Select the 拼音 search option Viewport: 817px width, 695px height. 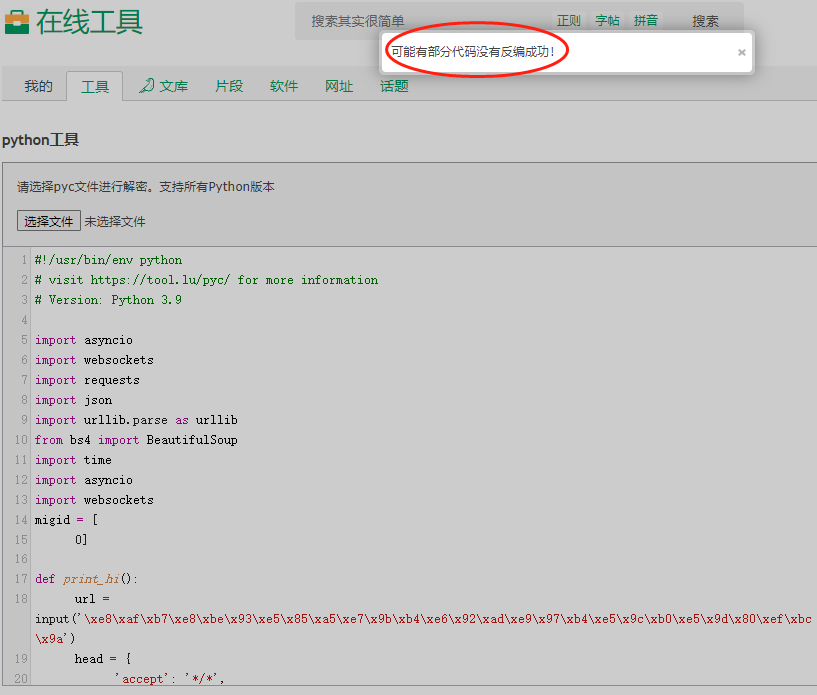646,21
